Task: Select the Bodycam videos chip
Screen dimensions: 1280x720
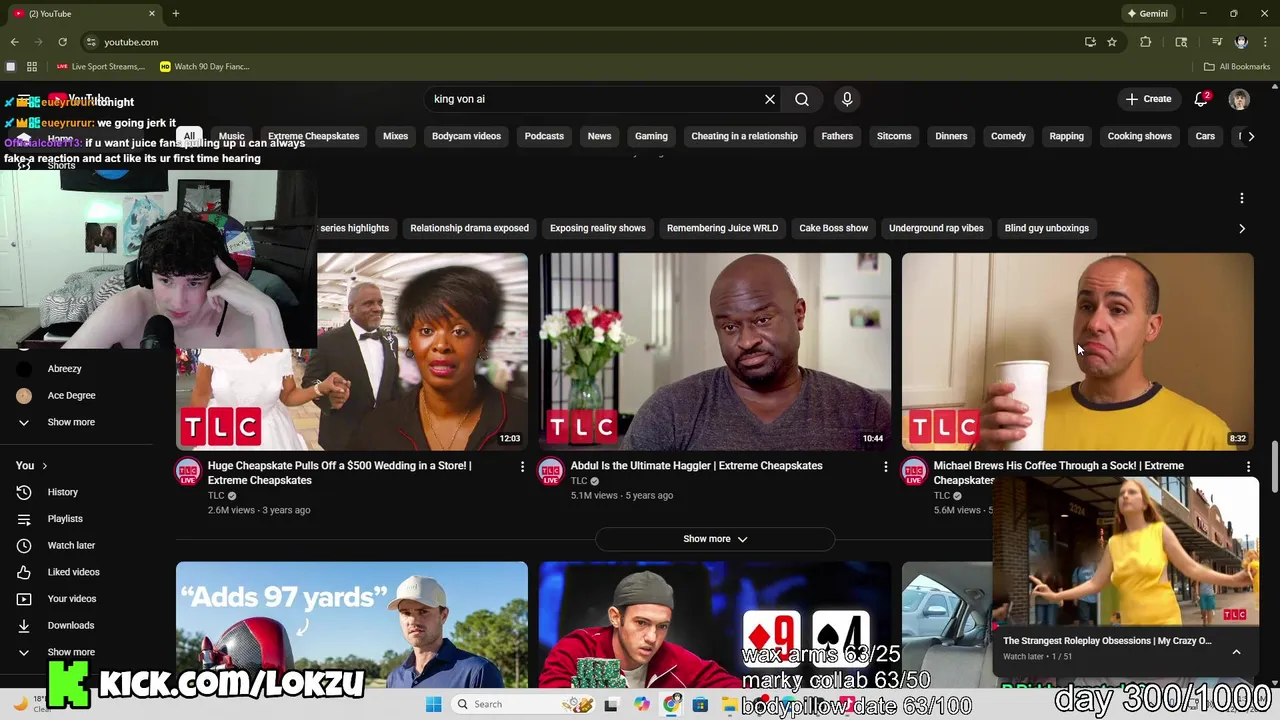Action: pos(466,136)
